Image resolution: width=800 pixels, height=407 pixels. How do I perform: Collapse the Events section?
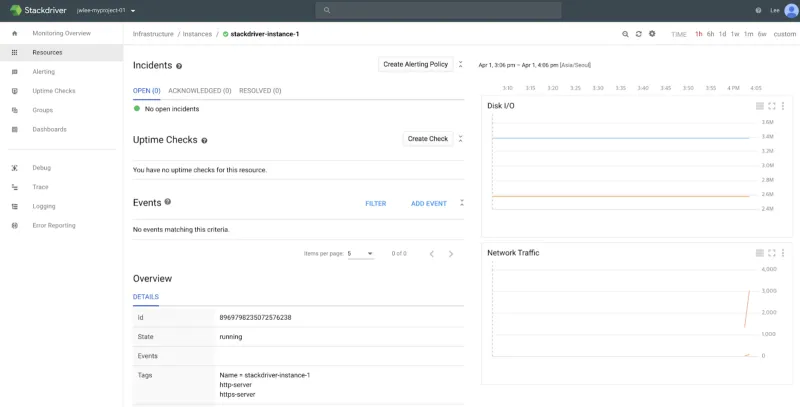(461, 203)
